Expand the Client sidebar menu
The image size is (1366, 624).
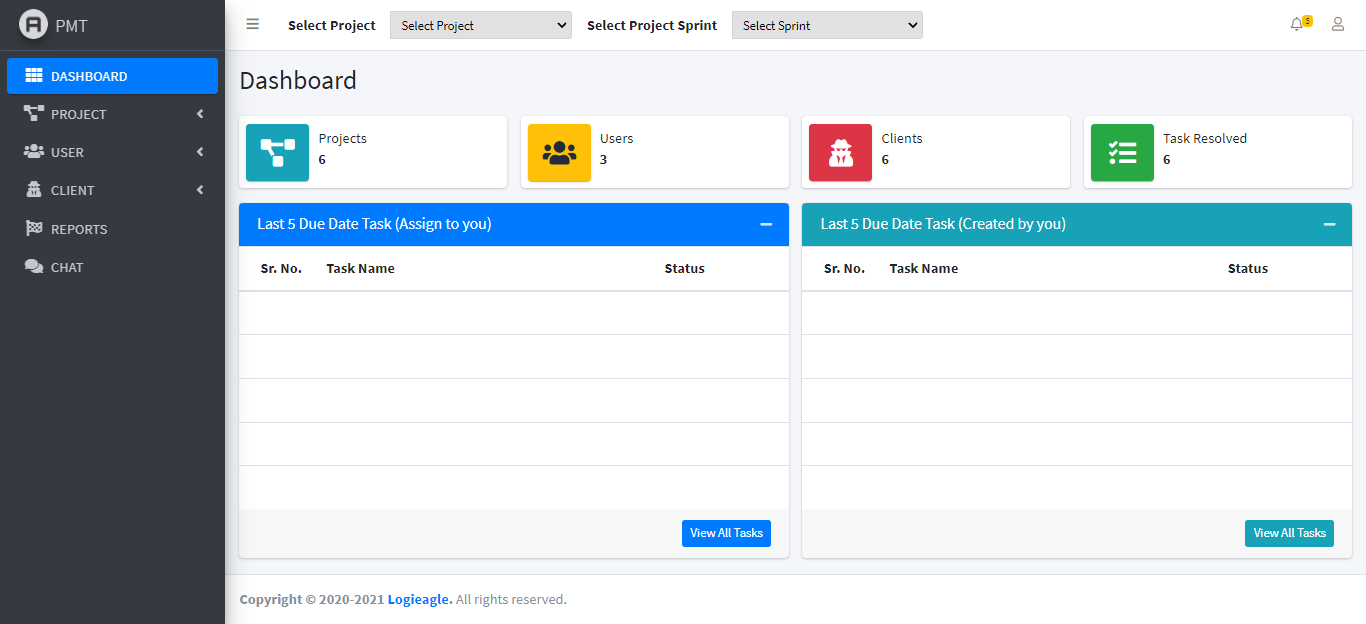click(x=112, y=190)
